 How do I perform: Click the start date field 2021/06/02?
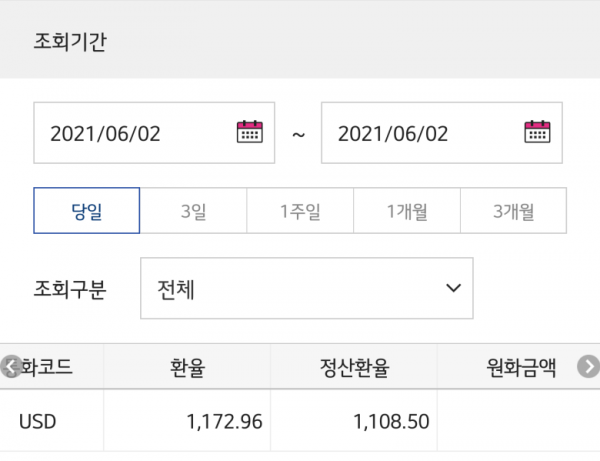coord(154,133)
